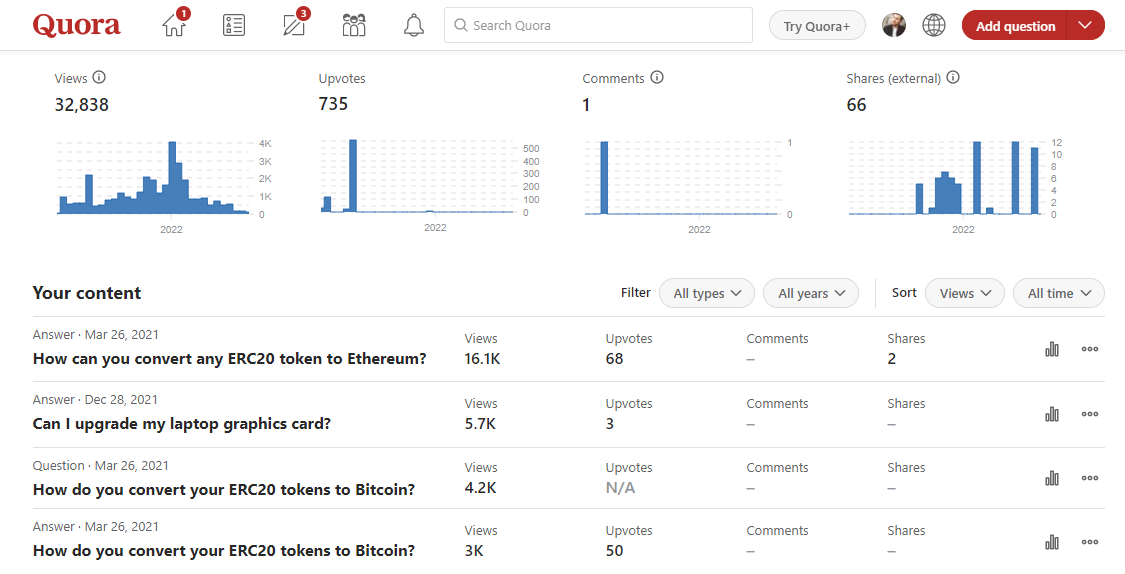
Task: Click the info icon next to Shares (external)
Action: [x=953, y=78]
